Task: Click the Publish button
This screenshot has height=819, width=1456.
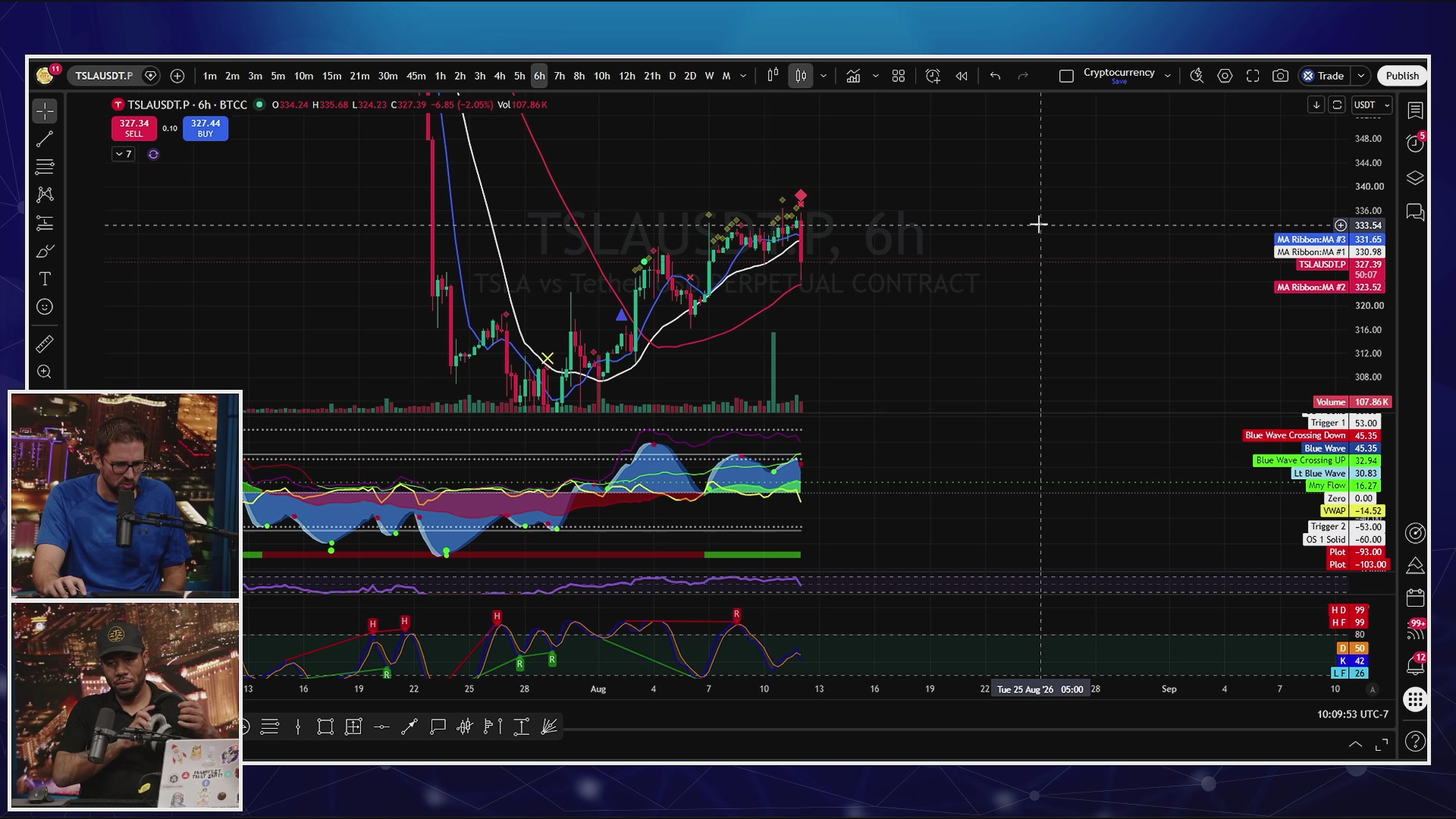Action: (x=1401, y=76)
